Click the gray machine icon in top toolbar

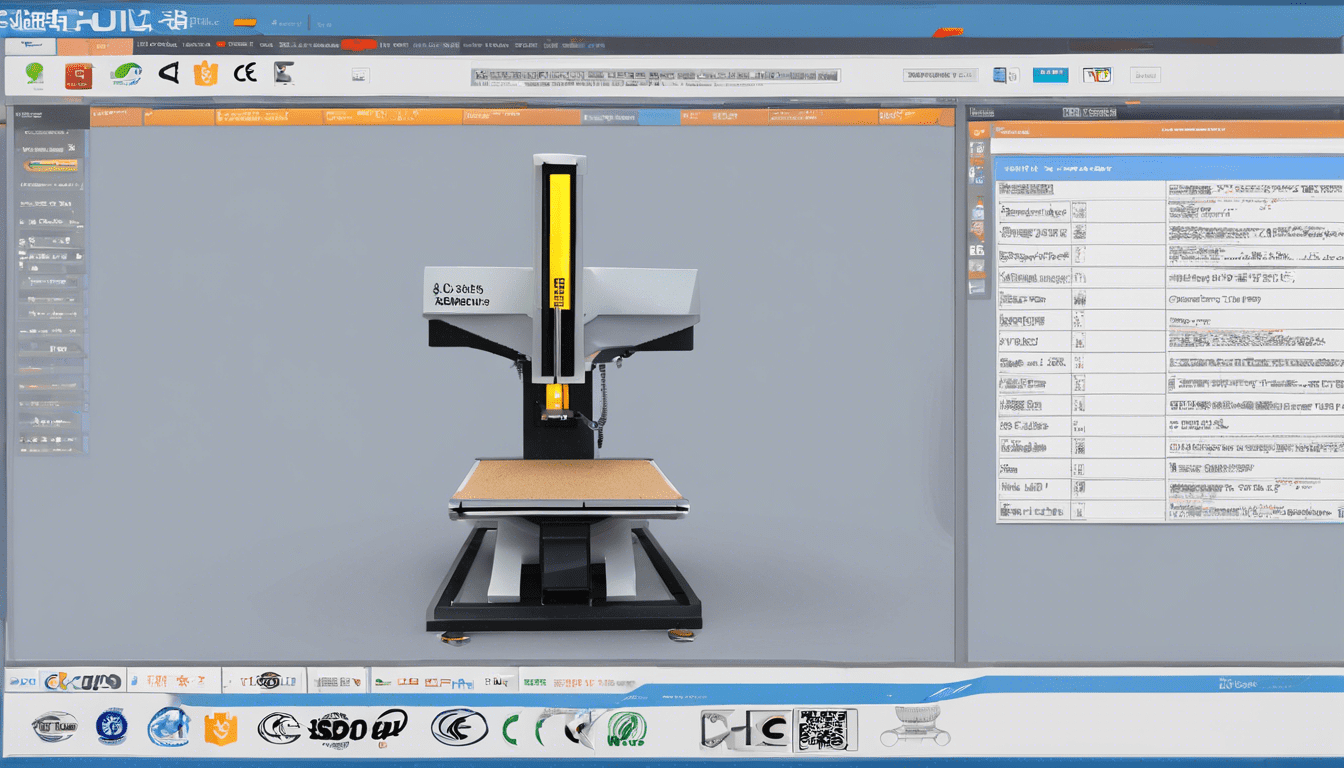(284, 72)
